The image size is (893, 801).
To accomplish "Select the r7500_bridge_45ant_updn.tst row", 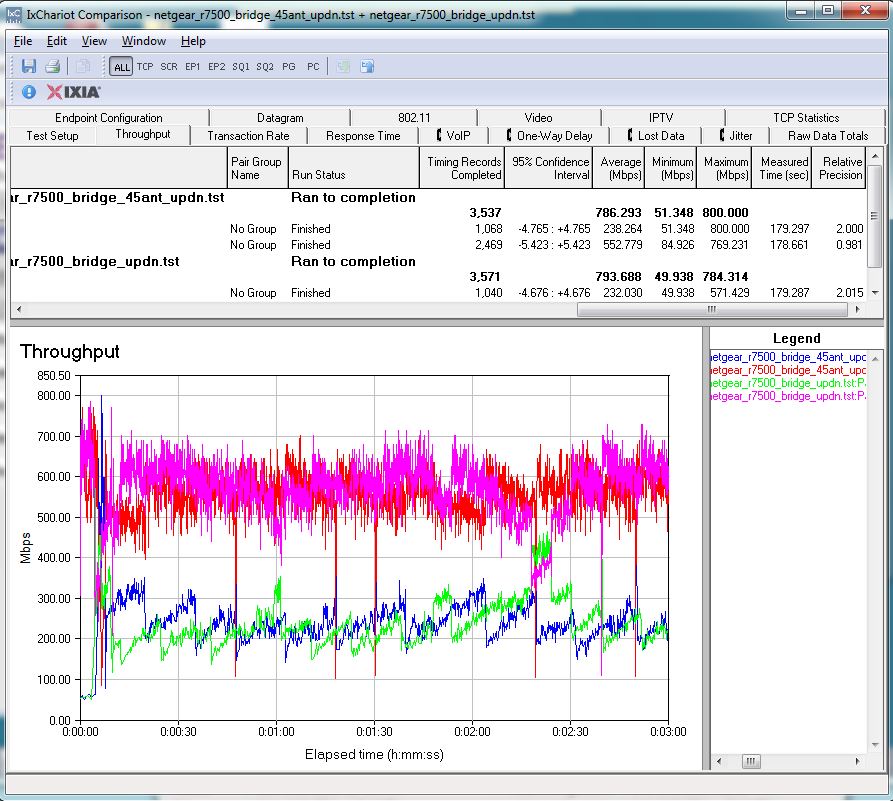I will pyautogui.click(x=438, y=198).
